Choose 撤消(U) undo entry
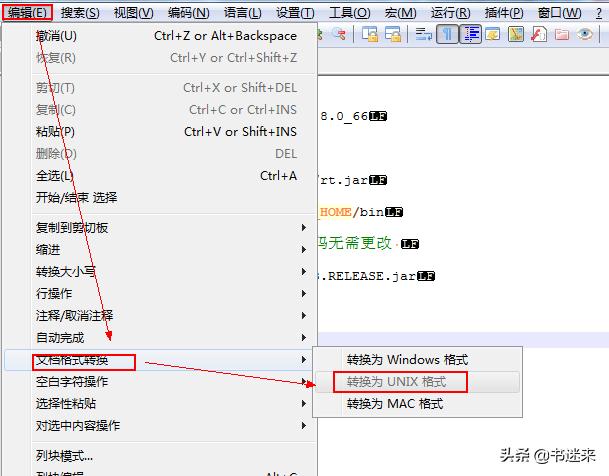 (x=160, y=36)
